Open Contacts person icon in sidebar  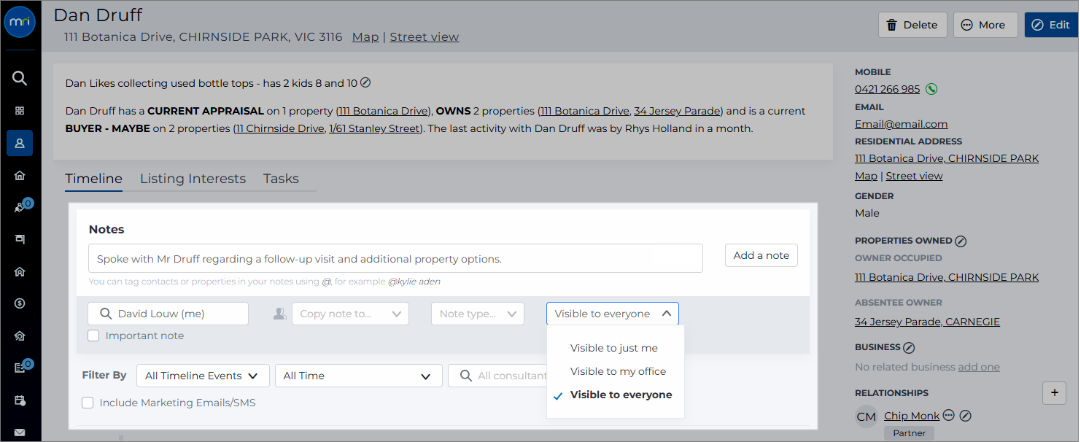20,143
